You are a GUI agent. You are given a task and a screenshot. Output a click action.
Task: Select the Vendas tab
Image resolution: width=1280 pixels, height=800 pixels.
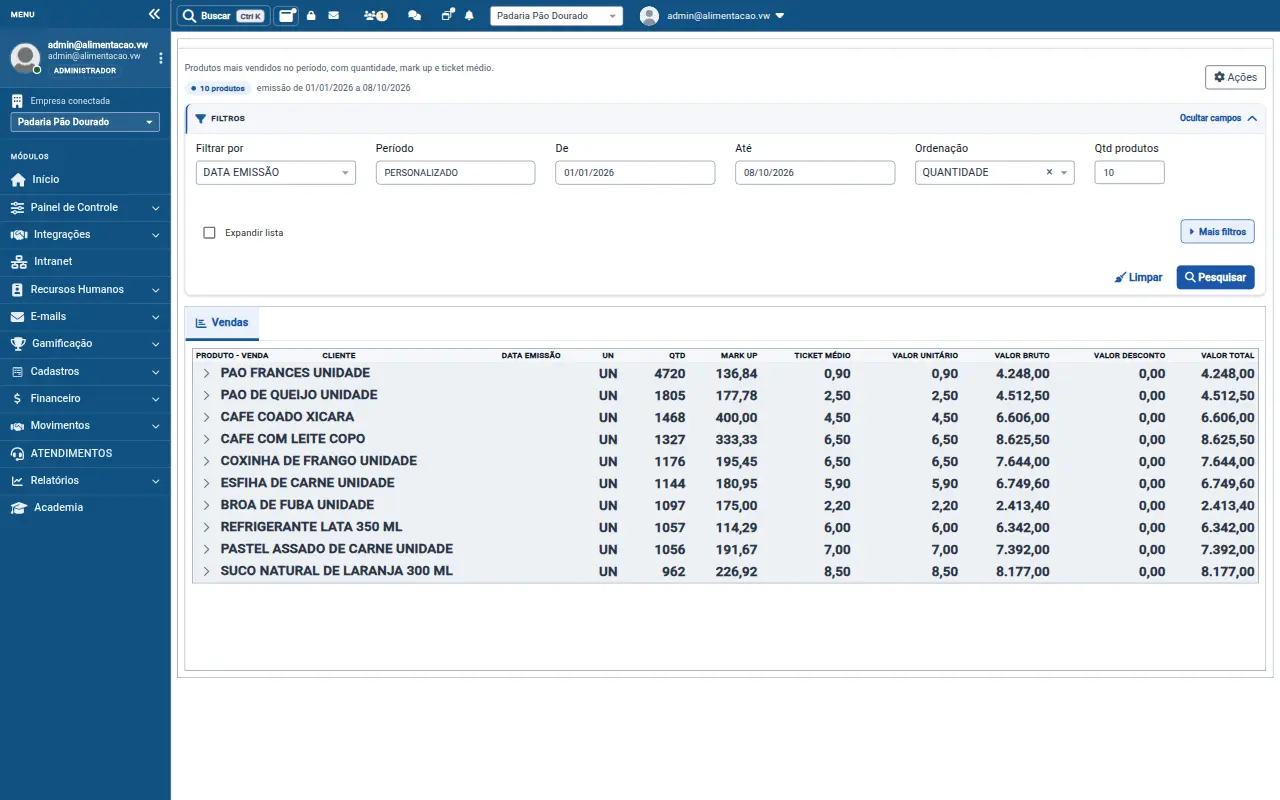[x=222, y=323]
